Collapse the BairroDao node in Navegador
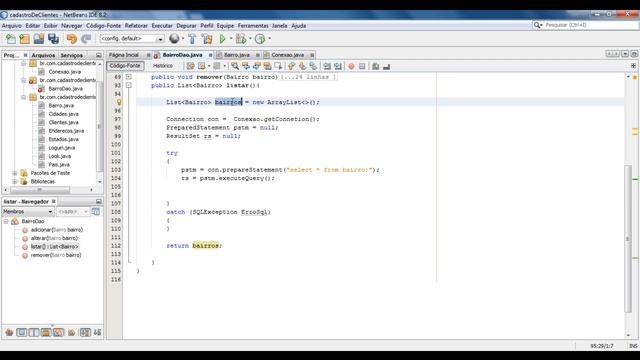This screenshot has width=640, height=360. click(x=6, y=221)
